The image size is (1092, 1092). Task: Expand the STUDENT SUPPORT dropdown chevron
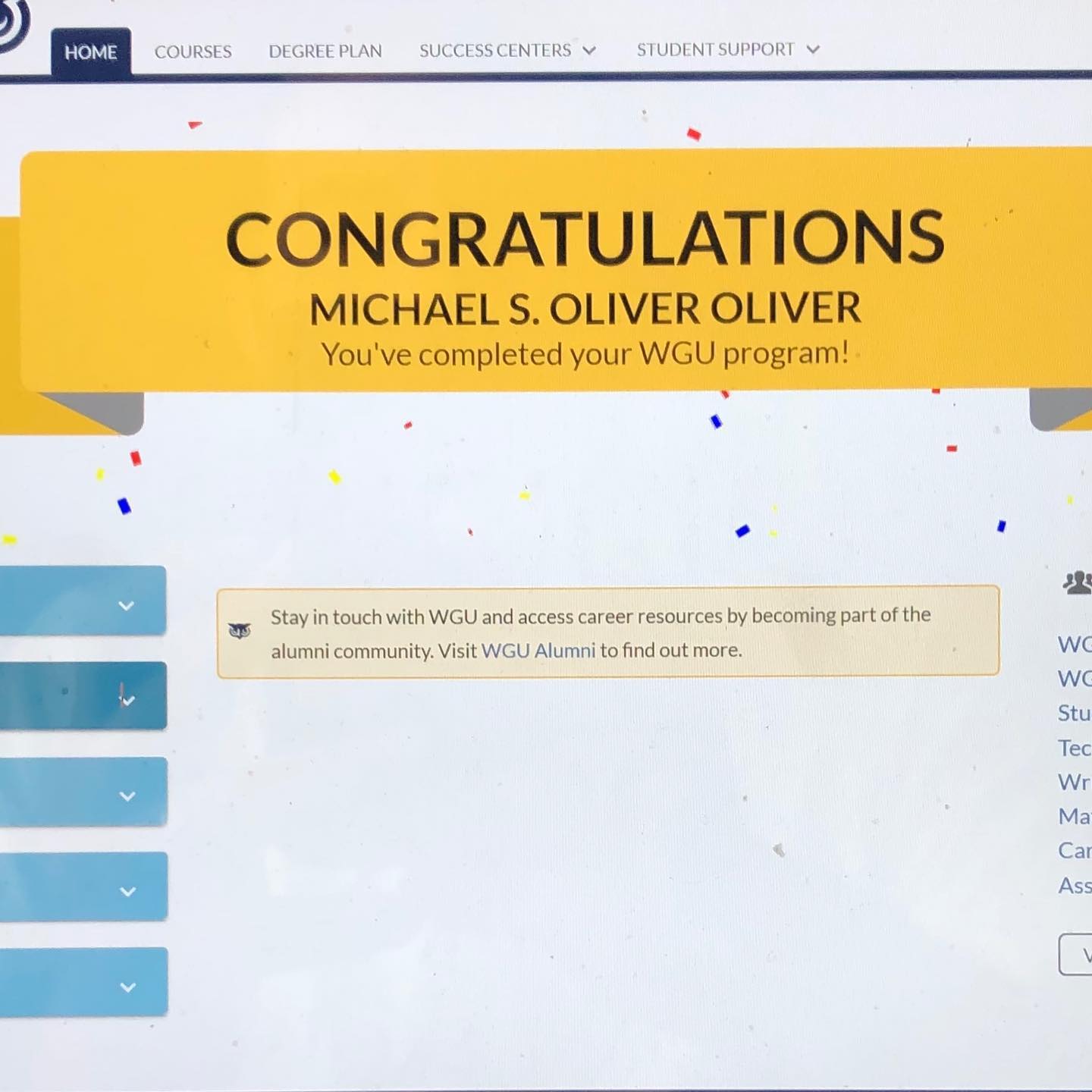click(x=813, y=49)
